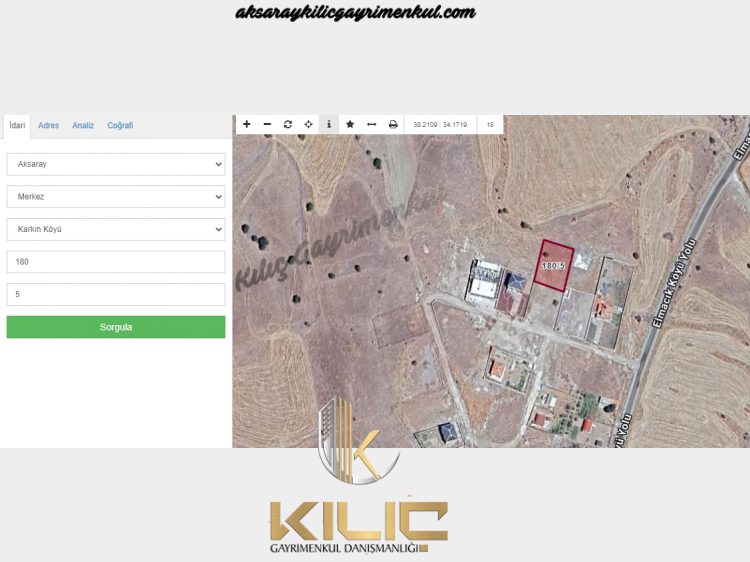This screenshot has height=562, width=750.
Task: Click the green Sorgula button
Action: (116, 327)
